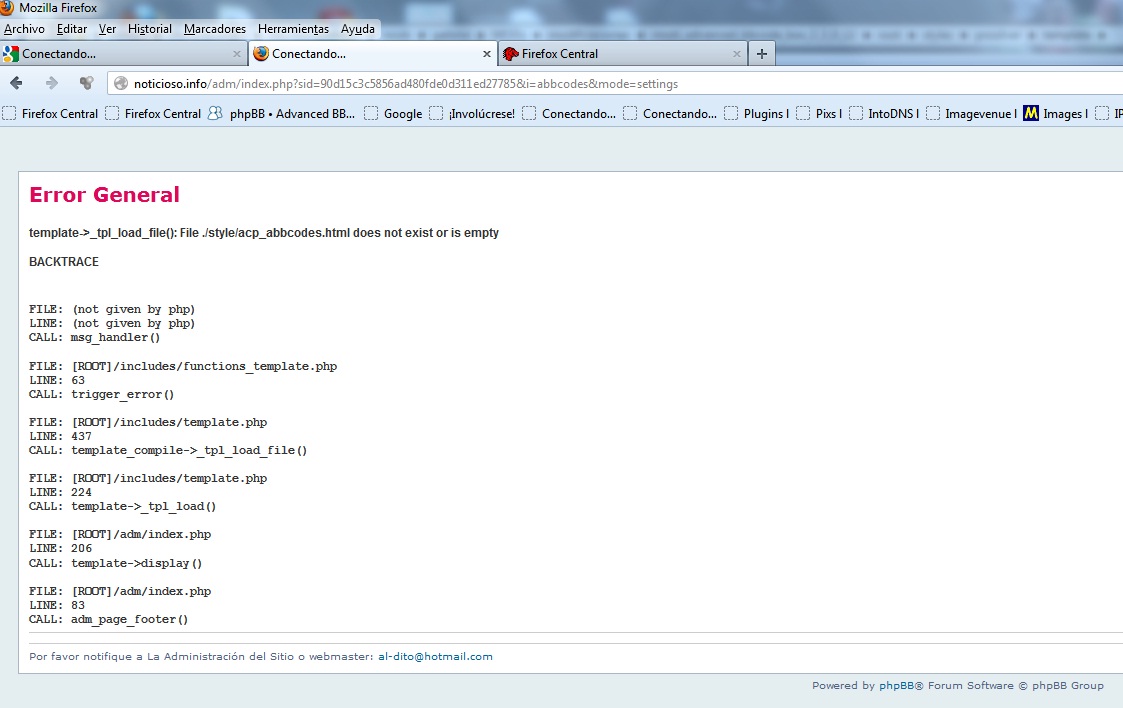Click the Google favicon on first tab
Screen dimensions: 1123x708
point(11,54)
